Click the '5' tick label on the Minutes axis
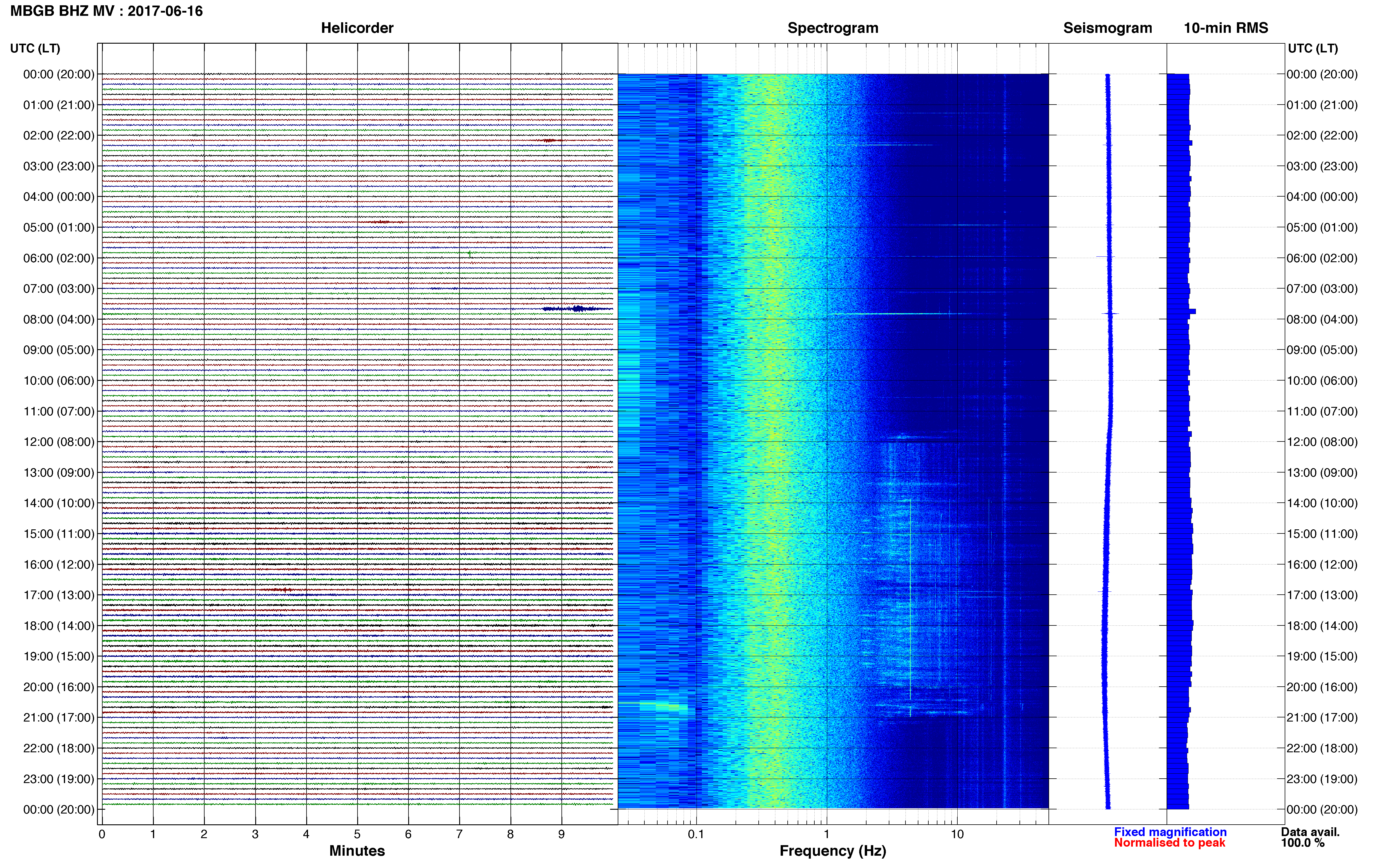Screen dimensions: 1389x868 pos(357,834)
